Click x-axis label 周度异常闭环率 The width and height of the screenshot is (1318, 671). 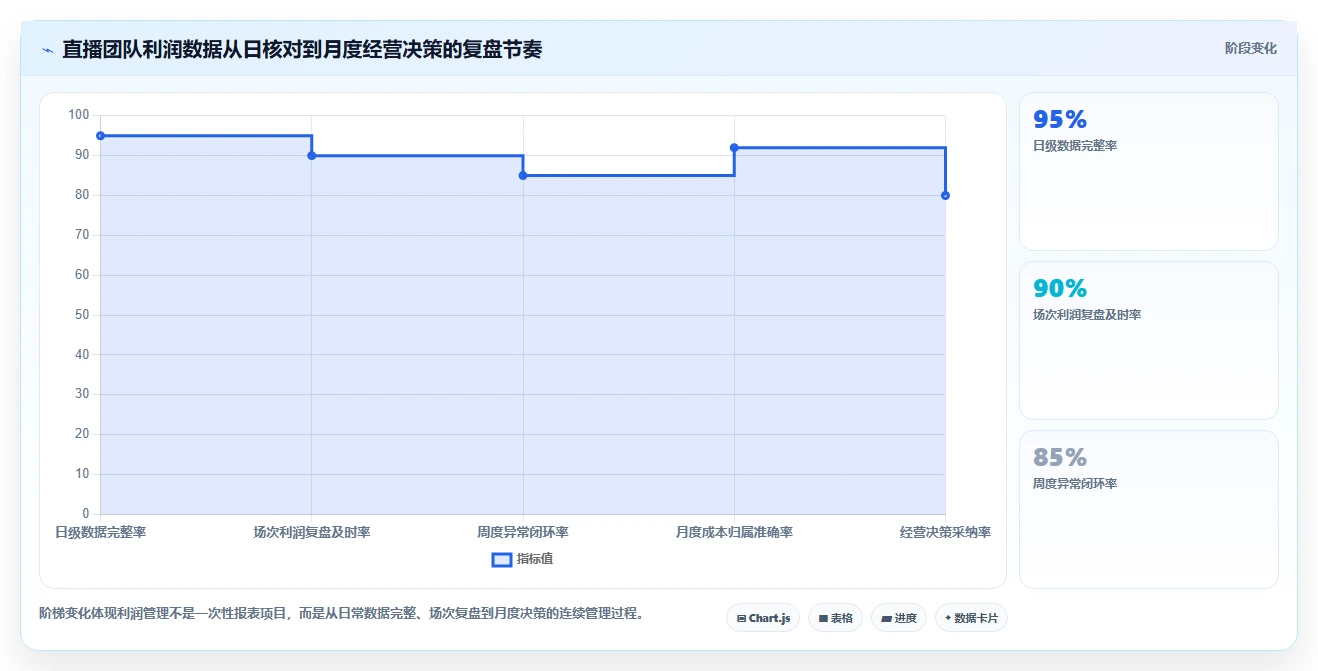point(523,533)
